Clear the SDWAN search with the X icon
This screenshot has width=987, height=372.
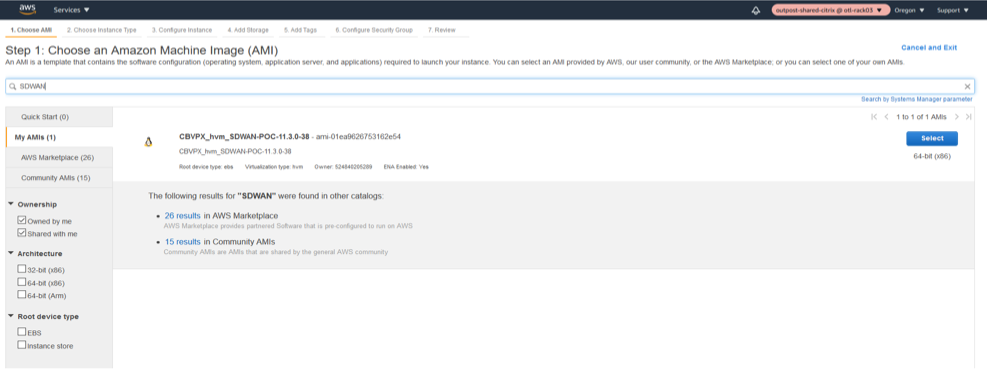coord(967,87)
